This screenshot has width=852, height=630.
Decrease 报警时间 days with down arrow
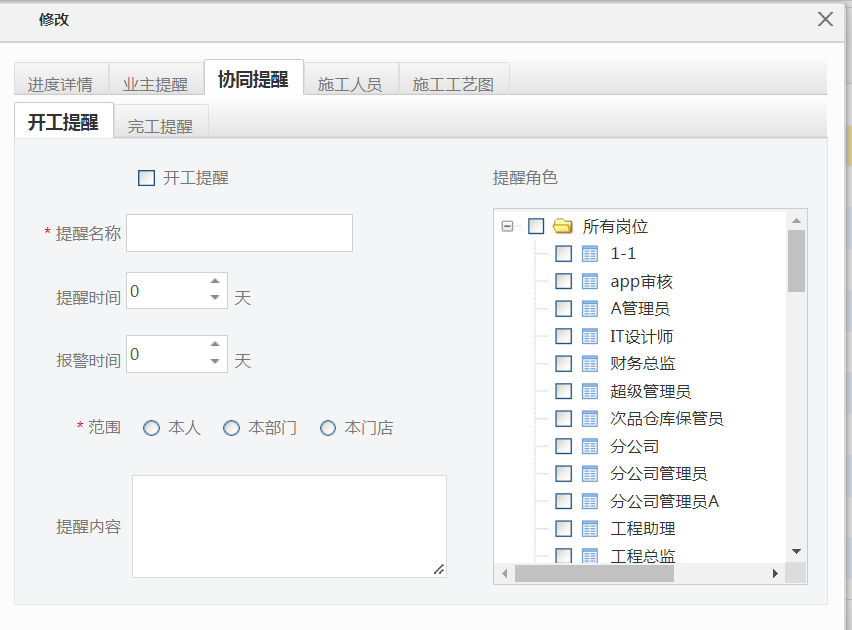point(214,361)
